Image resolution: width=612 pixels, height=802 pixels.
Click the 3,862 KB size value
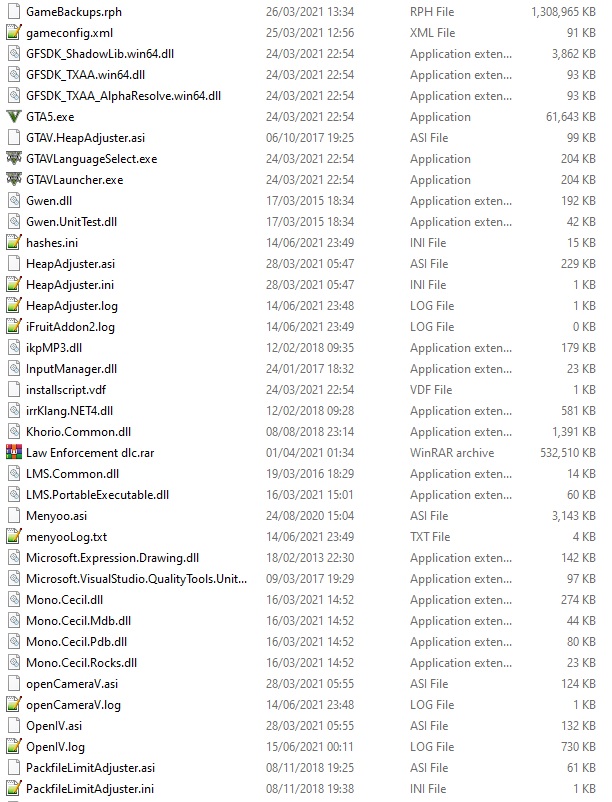coord(574,54)
